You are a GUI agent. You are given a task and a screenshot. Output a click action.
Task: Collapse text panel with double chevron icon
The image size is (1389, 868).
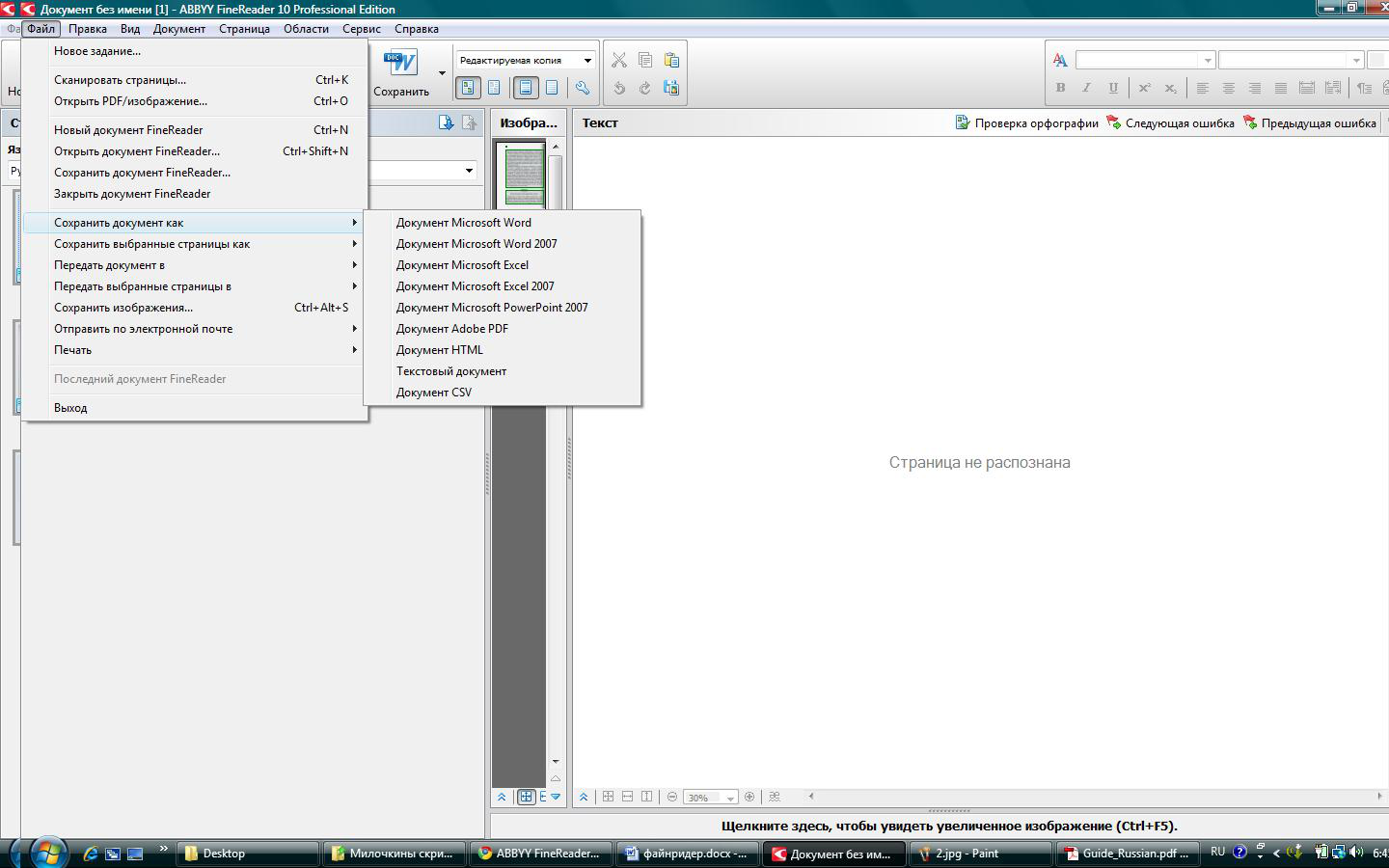[584, 797]
